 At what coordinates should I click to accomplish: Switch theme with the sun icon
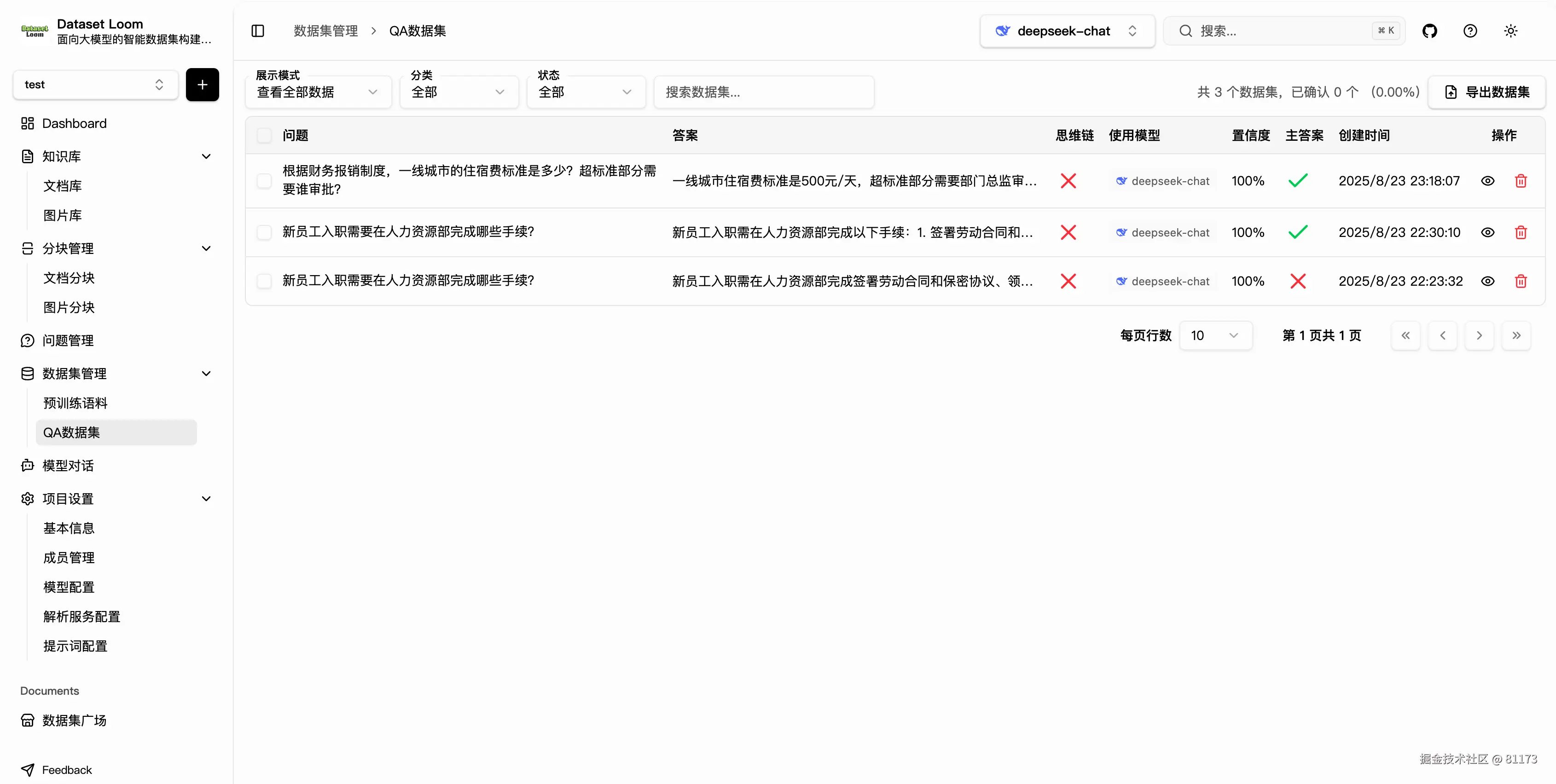click(1511, 30)
